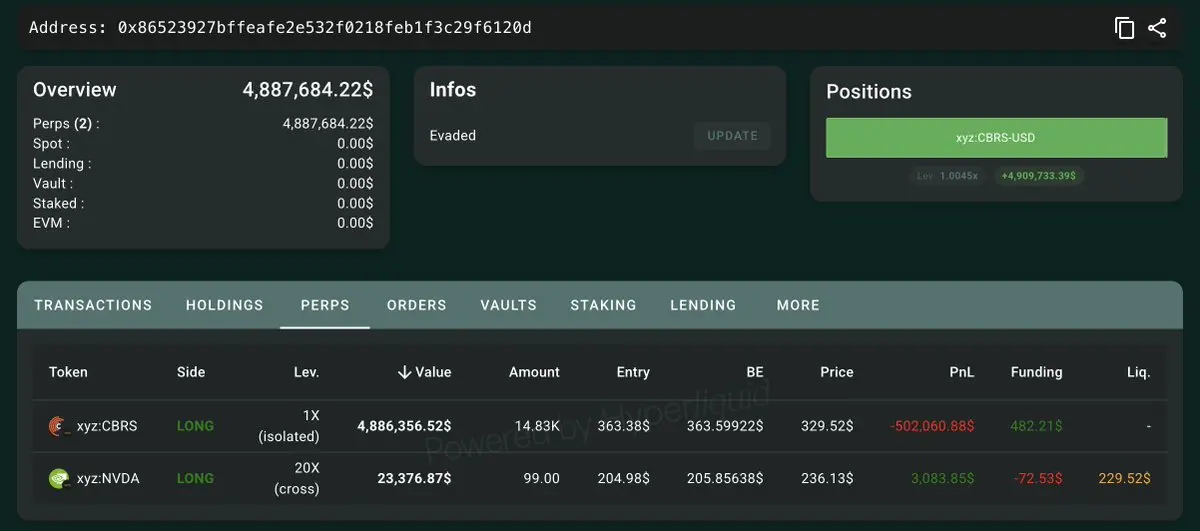1200x531 pixels.
Task: Copy the wallet address with the copy icon
Action: tap(1125, 28)
